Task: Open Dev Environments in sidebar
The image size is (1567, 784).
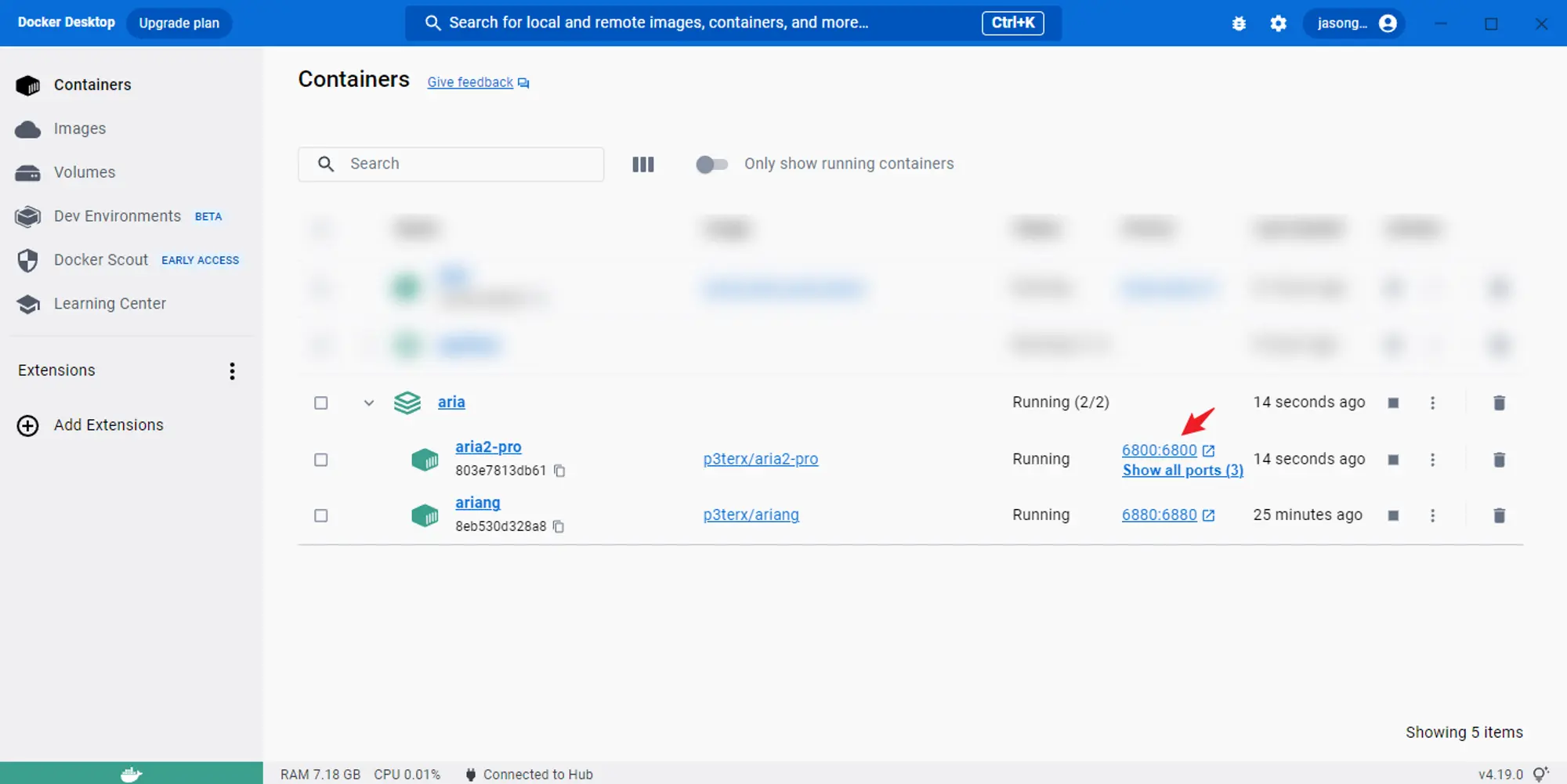Action: (x=118, y=216)
